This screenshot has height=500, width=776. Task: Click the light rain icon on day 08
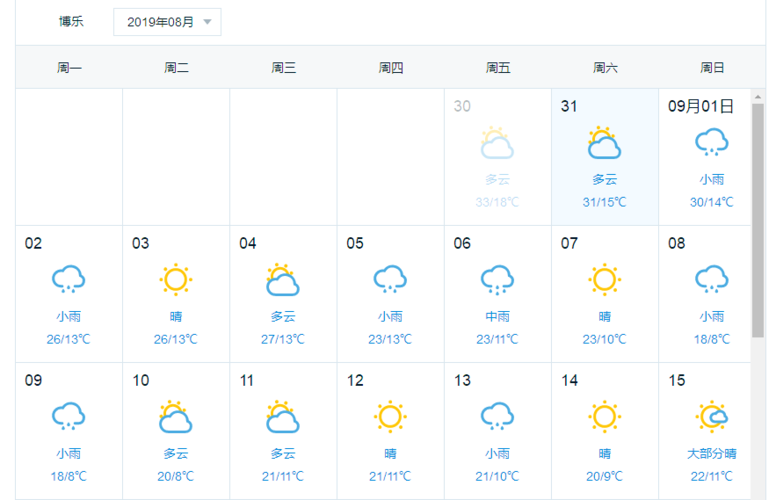[x=712, y=279]
